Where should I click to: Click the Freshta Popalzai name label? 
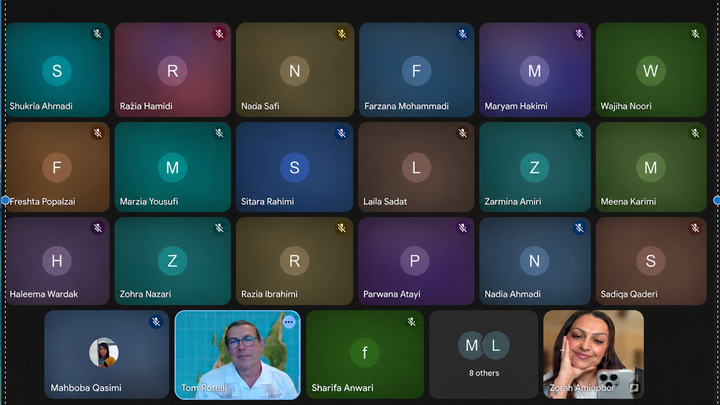coord(42,202)
